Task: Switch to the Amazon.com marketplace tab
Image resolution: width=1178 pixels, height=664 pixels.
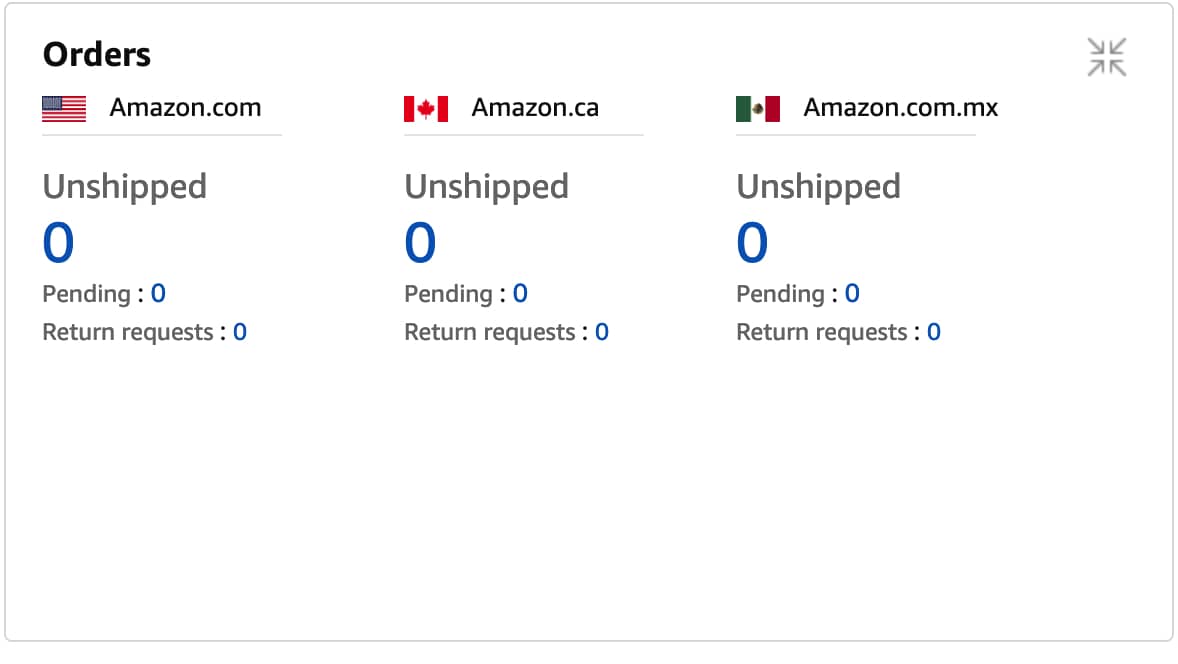Action: click(x=186, y=108)
